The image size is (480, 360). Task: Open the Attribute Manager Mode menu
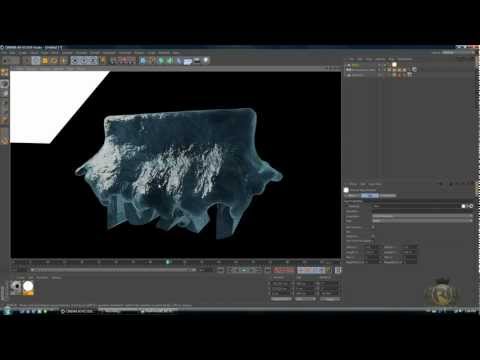click(x=353, y=184)
